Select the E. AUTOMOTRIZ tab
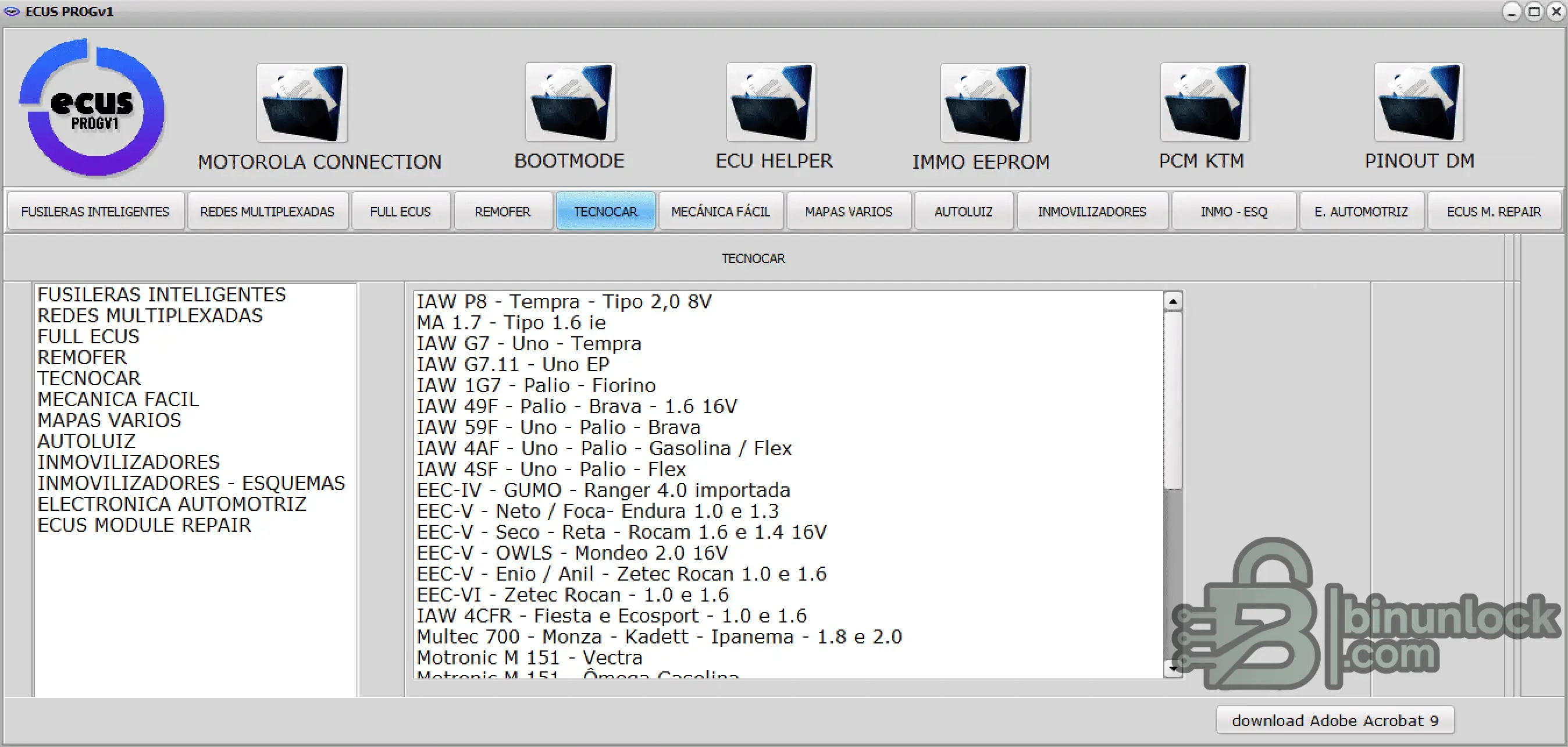1568x747 pixels. [1362, 212]
